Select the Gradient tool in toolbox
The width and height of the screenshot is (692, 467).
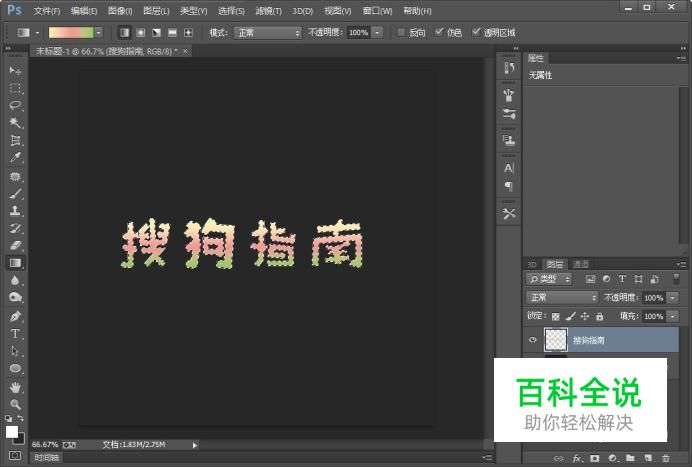tap(15, 263)
